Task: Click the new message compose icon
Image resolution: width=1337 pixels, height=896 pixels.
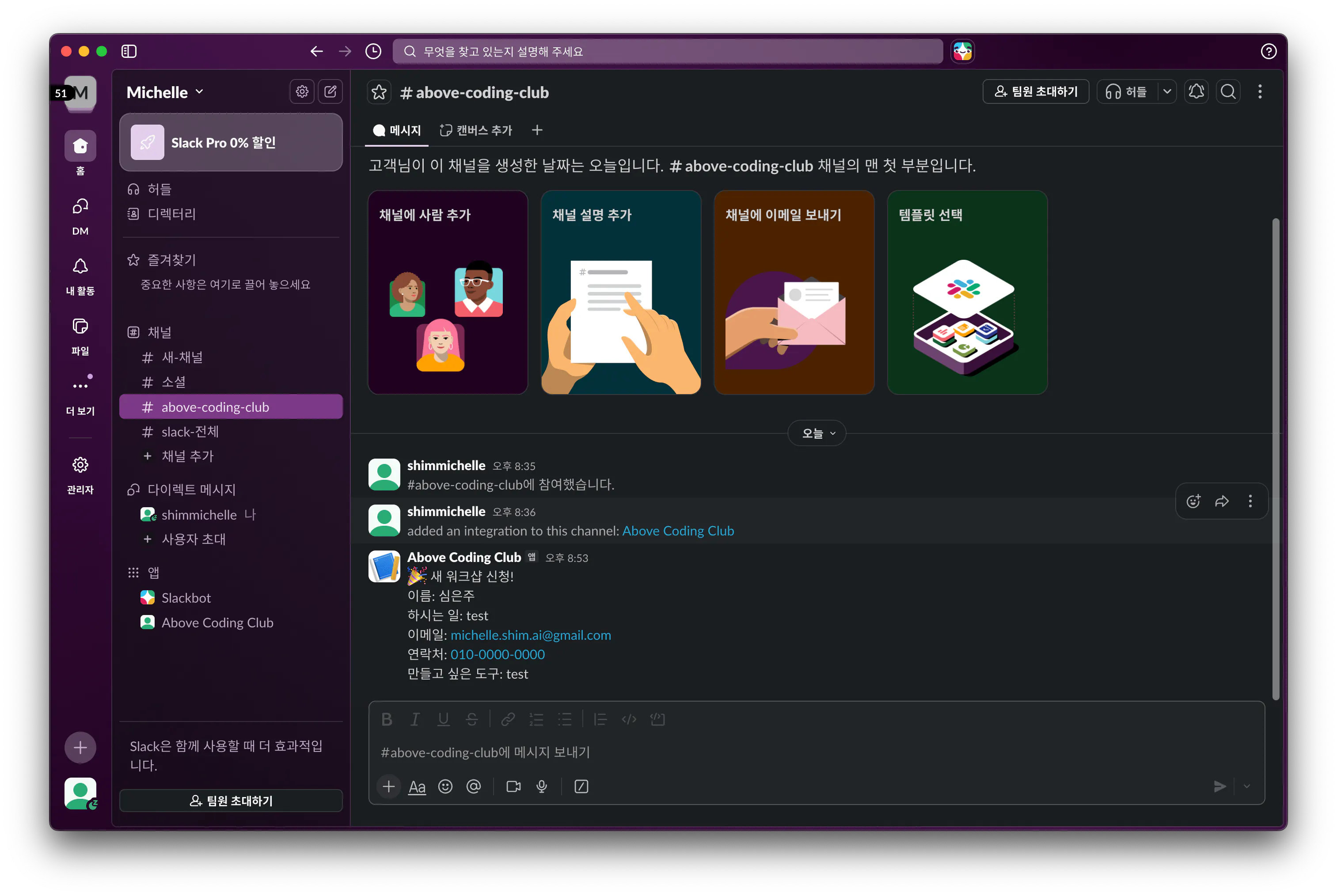Action: point(330,91)
